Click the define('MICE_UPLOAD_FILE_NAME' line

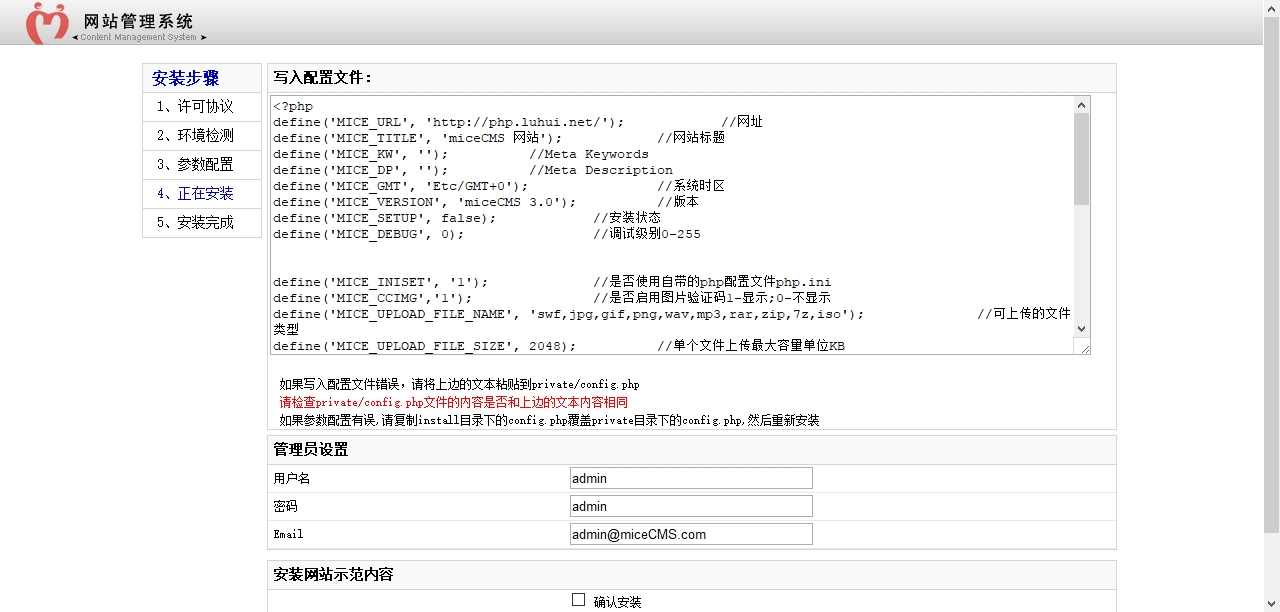pos(672,321)
